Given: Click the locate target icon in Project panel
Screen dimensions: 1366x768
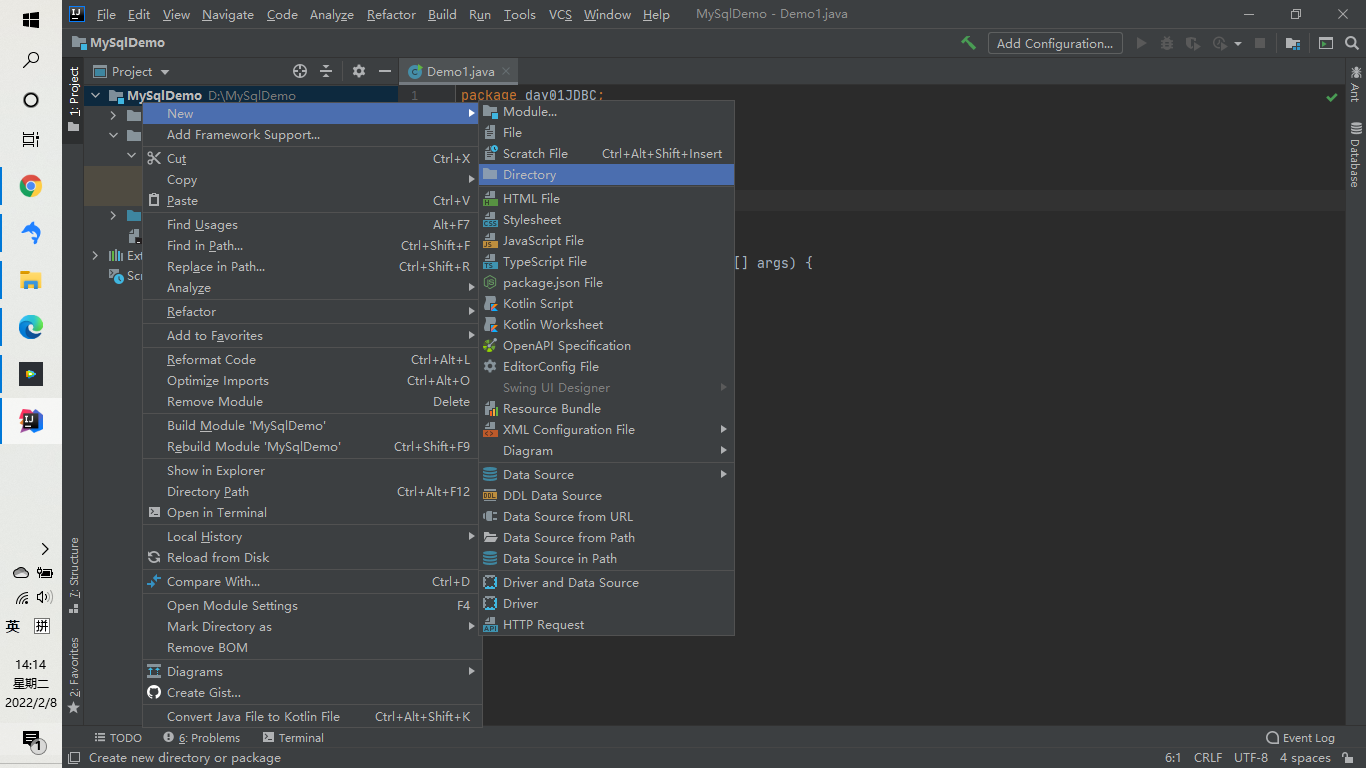Looking at the screenshot, I should click(x=300, y=71).
